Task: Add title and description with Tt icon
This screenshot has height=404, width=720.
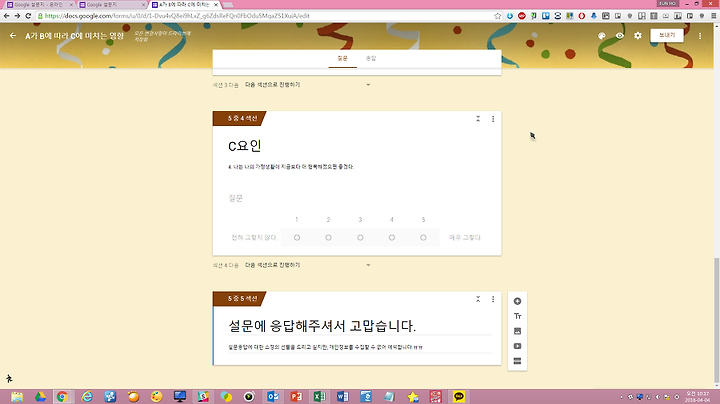Action: pyautogui.click(x=518, y=316)
